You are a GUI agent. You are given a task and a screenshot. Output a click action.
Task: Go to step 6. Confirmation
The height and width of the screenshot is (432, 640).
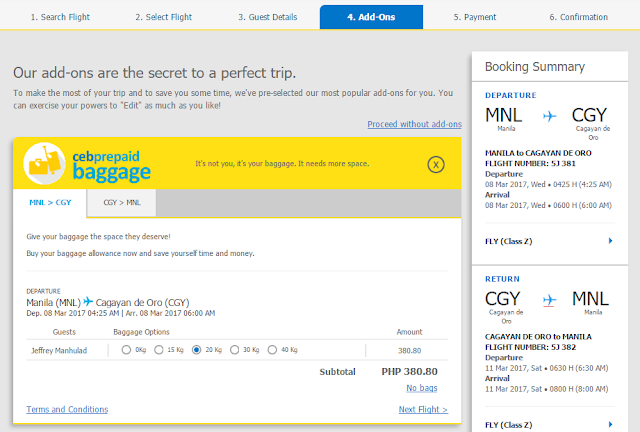point(578,17)
